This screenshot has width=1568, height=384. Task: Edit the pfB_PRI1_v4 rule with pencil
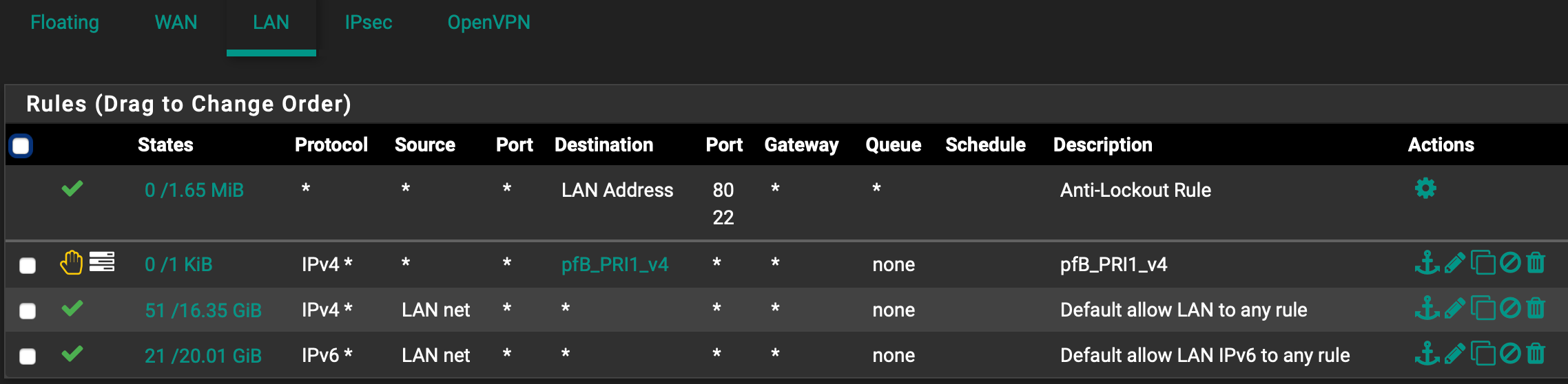coord(1454,263)
